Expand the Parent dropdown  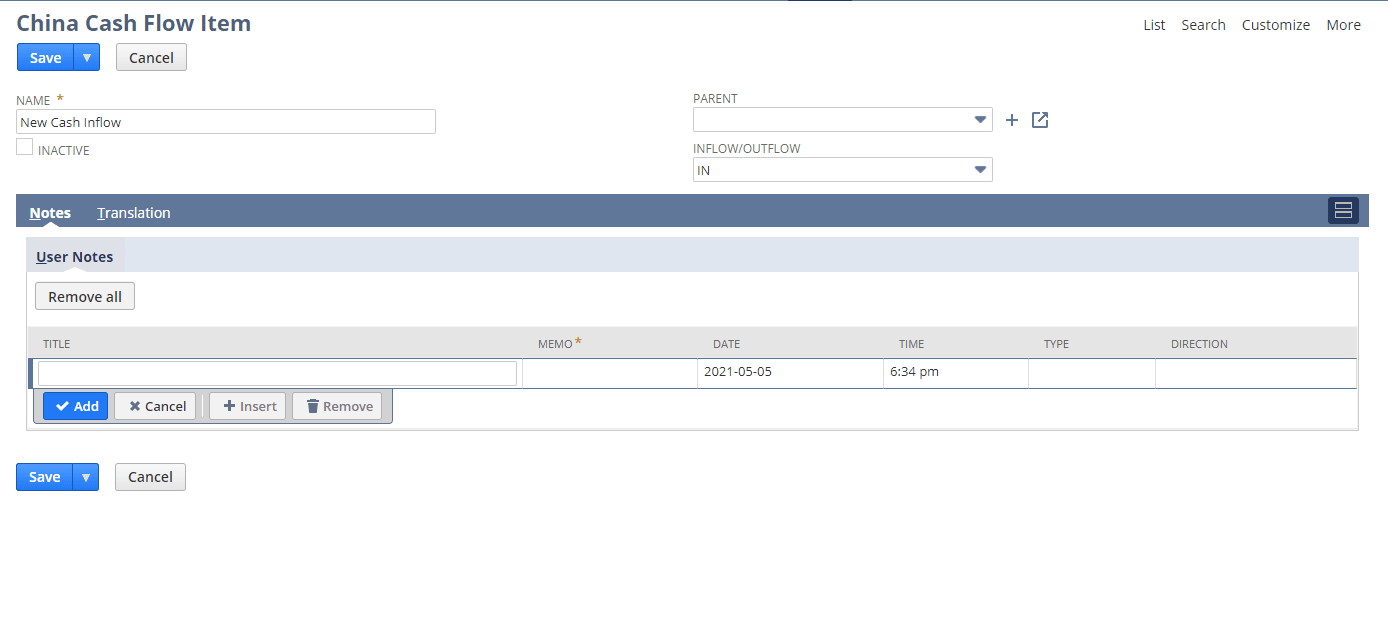[x=980, y=120]
